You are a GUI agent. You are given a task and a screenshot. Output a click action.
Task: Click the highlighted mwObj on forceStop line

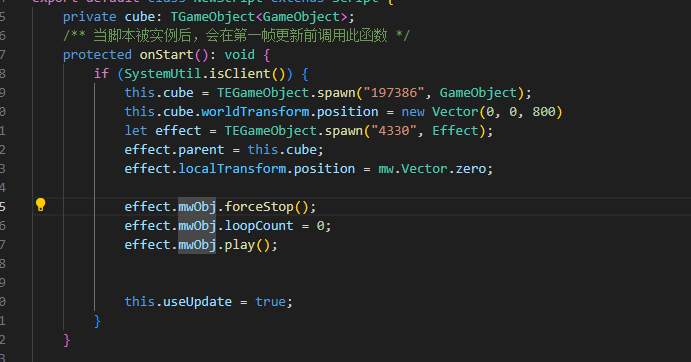[x=197, y=207]
